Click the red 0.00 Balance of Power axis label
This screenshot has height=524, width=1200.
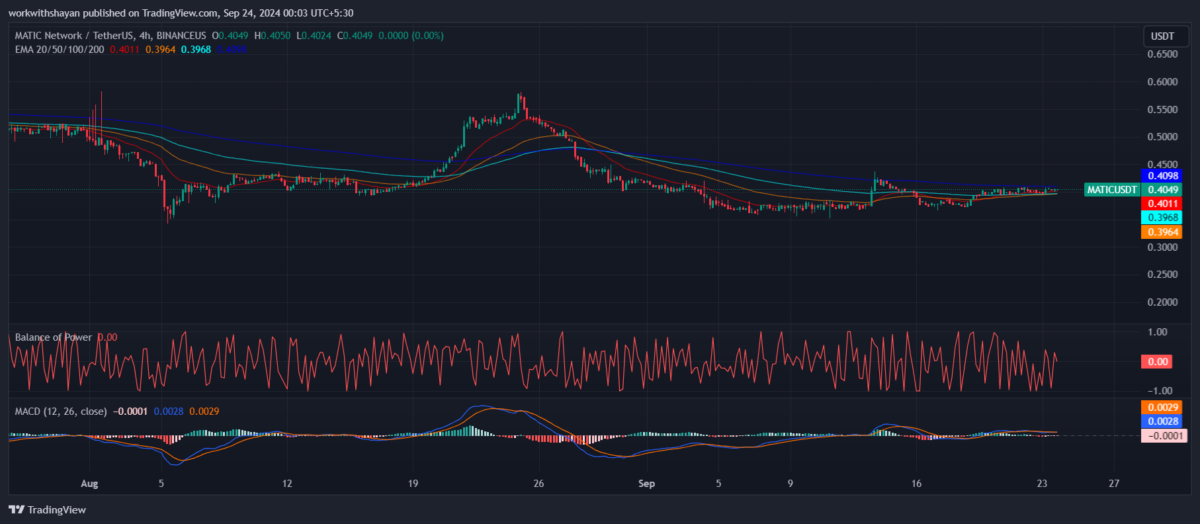click(x=1158, y=361)
